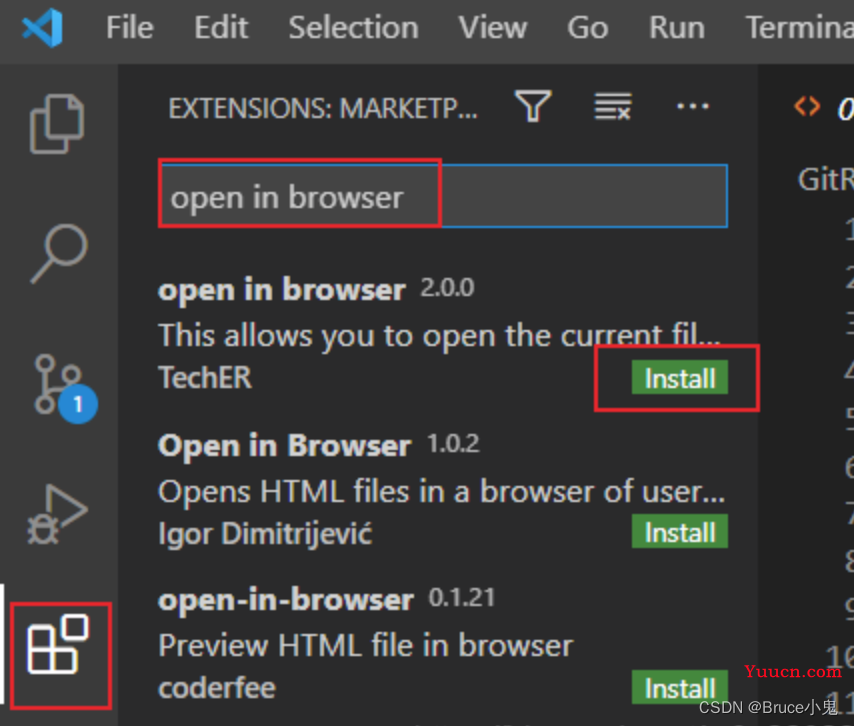The height and width of the screenshot is (726, 854).
Task: Select open-in-browser 0.1.21 extension title
Action: click(286, 600)
